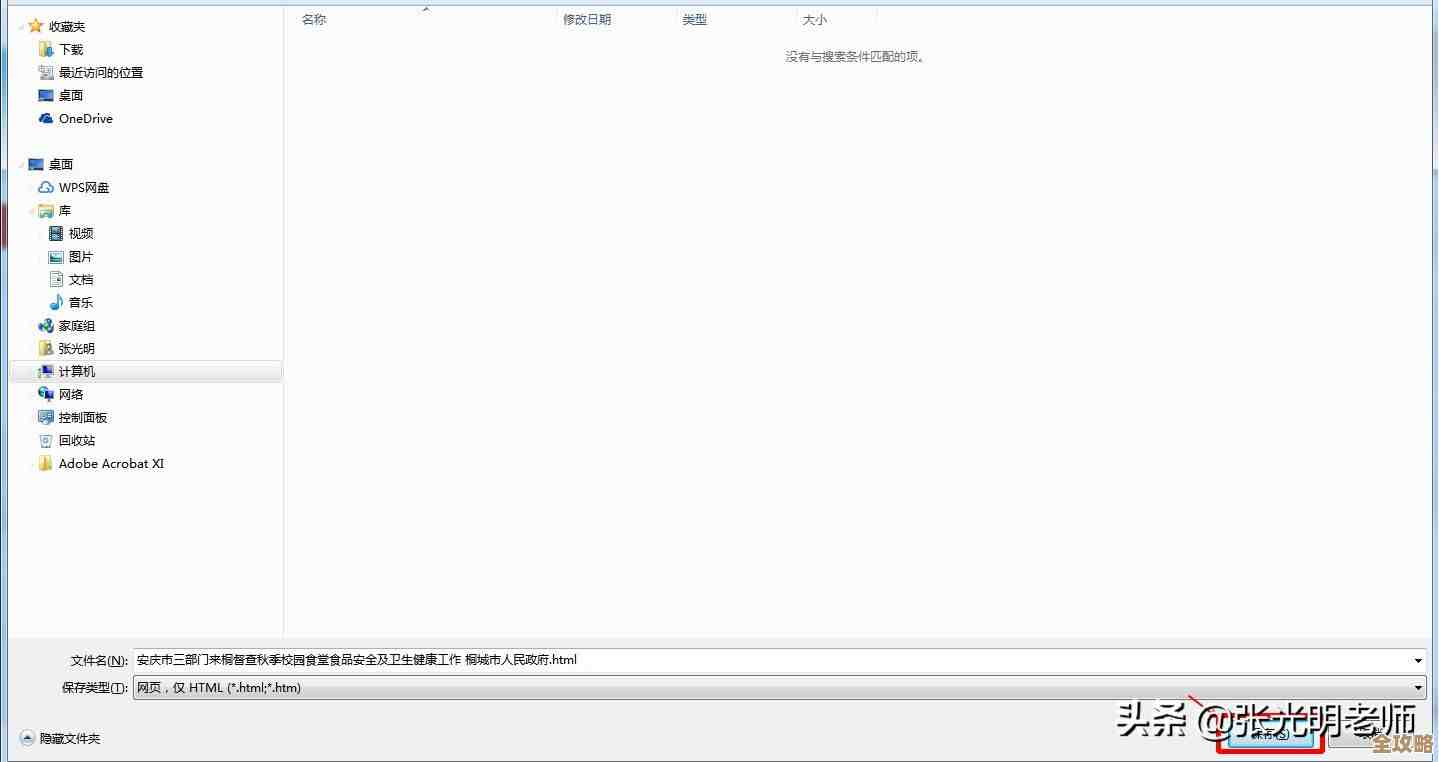Expand the 收藏夹 (Favorites) tree node
Screen dimensions: 1439x762
click(22, 25)
